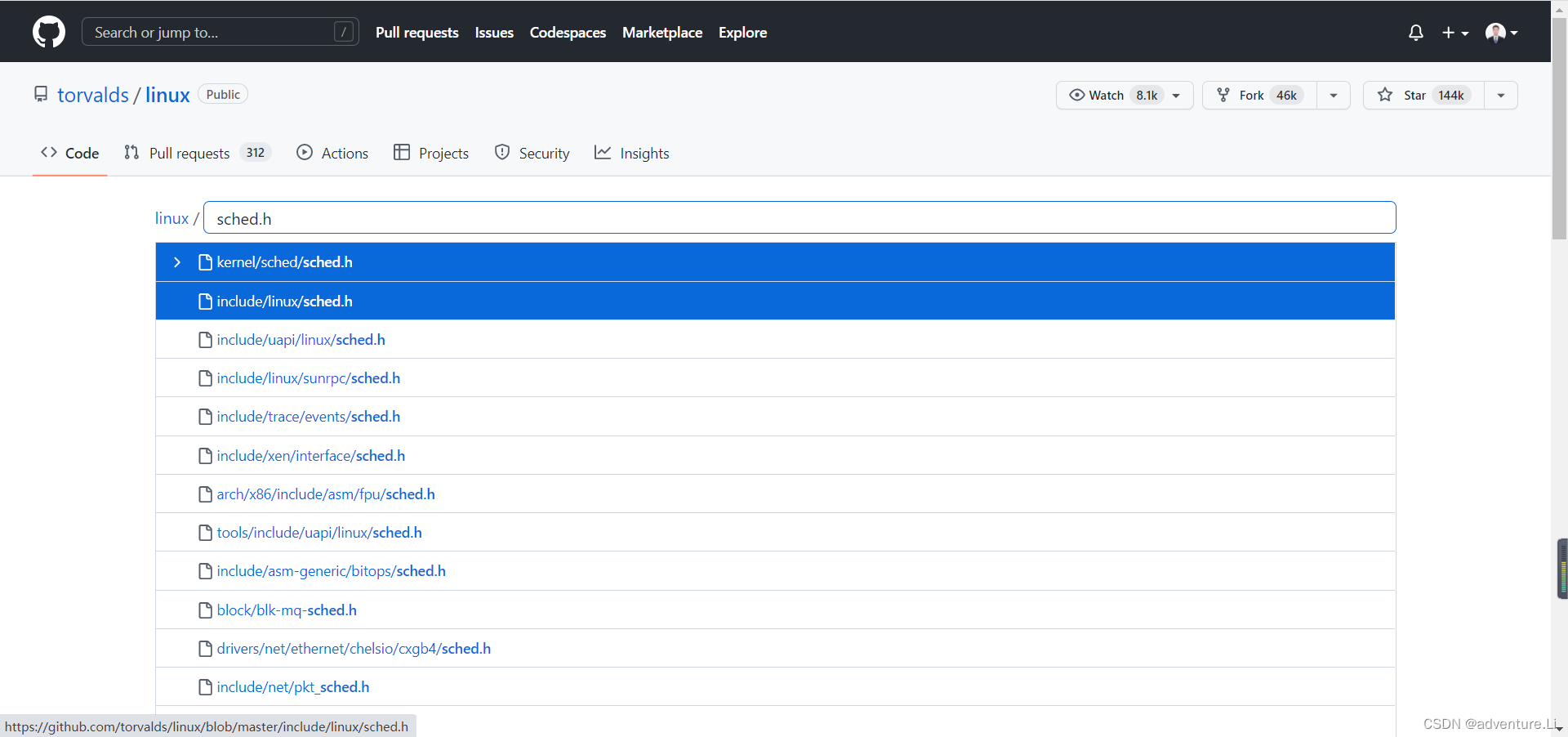
Task: Click the file icon for arch/x86/include/asm/fpu/sched.h
Action: 205,494
